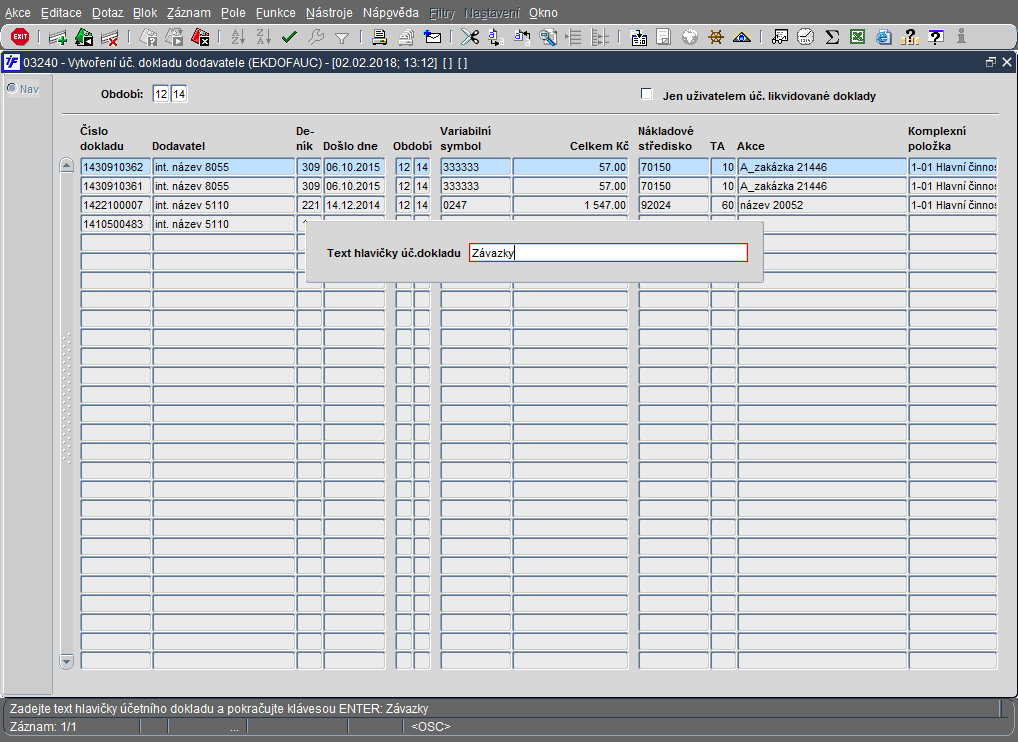Click the funnel filter icon
1018x742 pixels.
tap(341, 38)
